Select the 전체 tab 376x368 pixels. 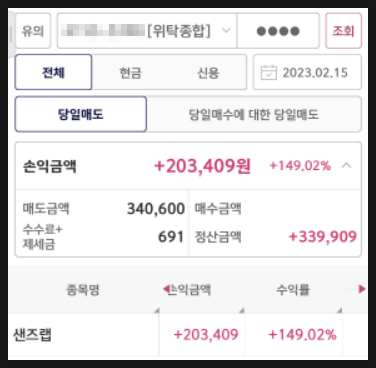(53, 72)
